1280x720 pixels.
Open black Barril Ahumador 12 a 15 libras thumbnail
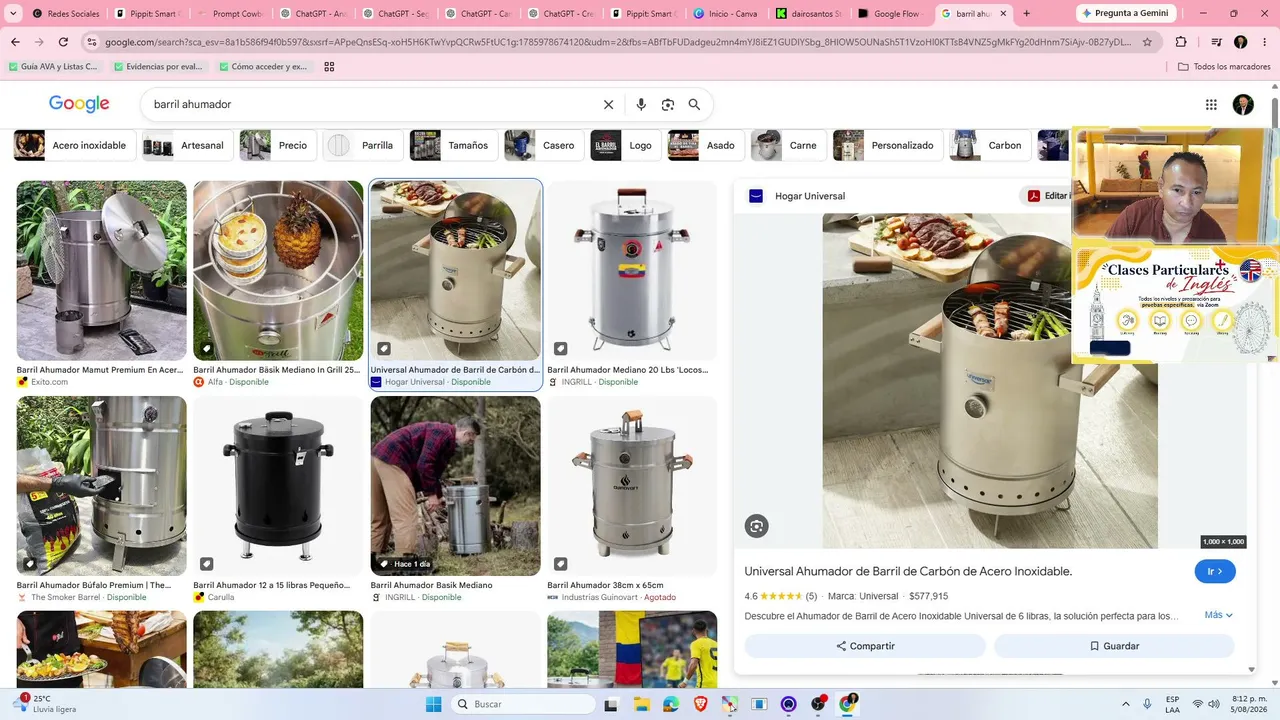pyautogui.click(x=278, y=486)
